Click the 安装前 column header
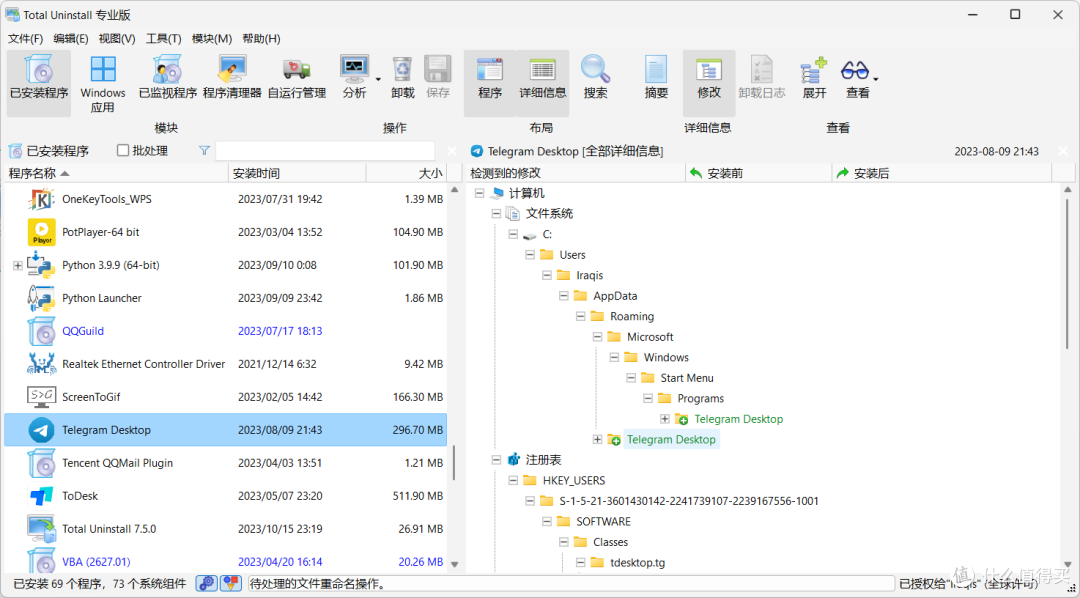The image size is (1080, 598). coord(758,173)
